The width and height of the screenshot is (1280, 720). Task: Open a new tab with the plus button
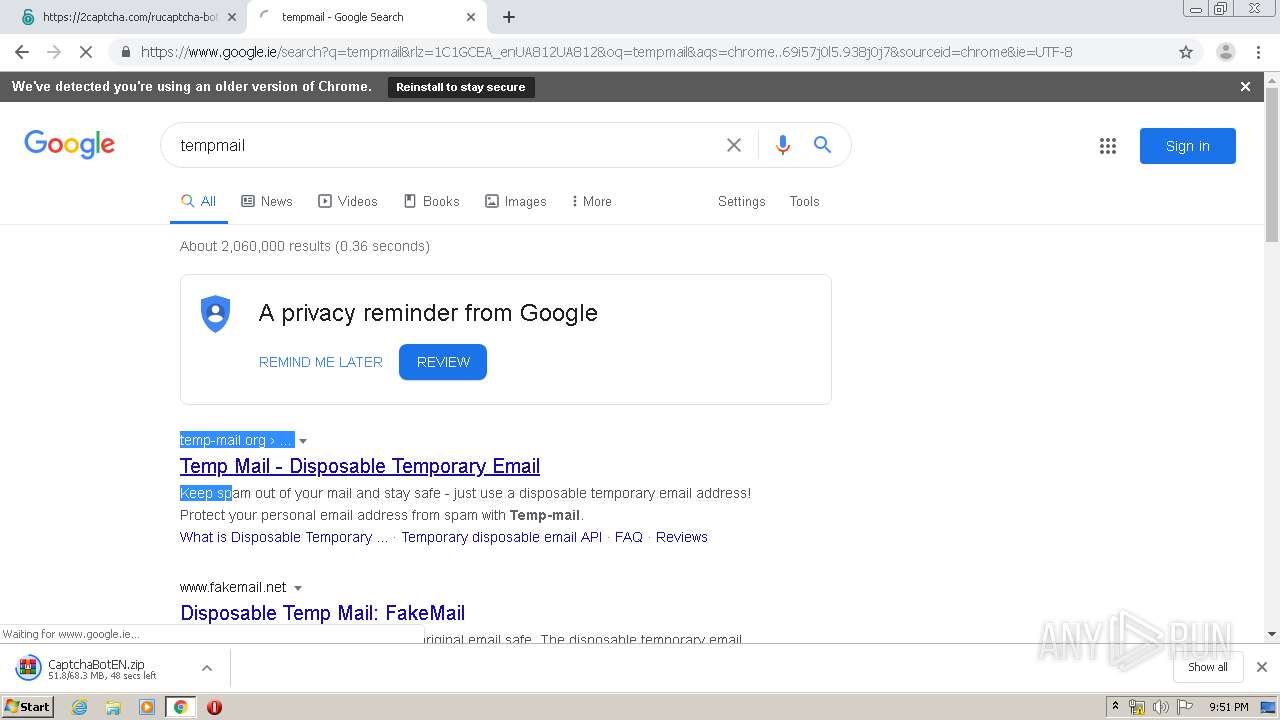click(x=509, y=17)
